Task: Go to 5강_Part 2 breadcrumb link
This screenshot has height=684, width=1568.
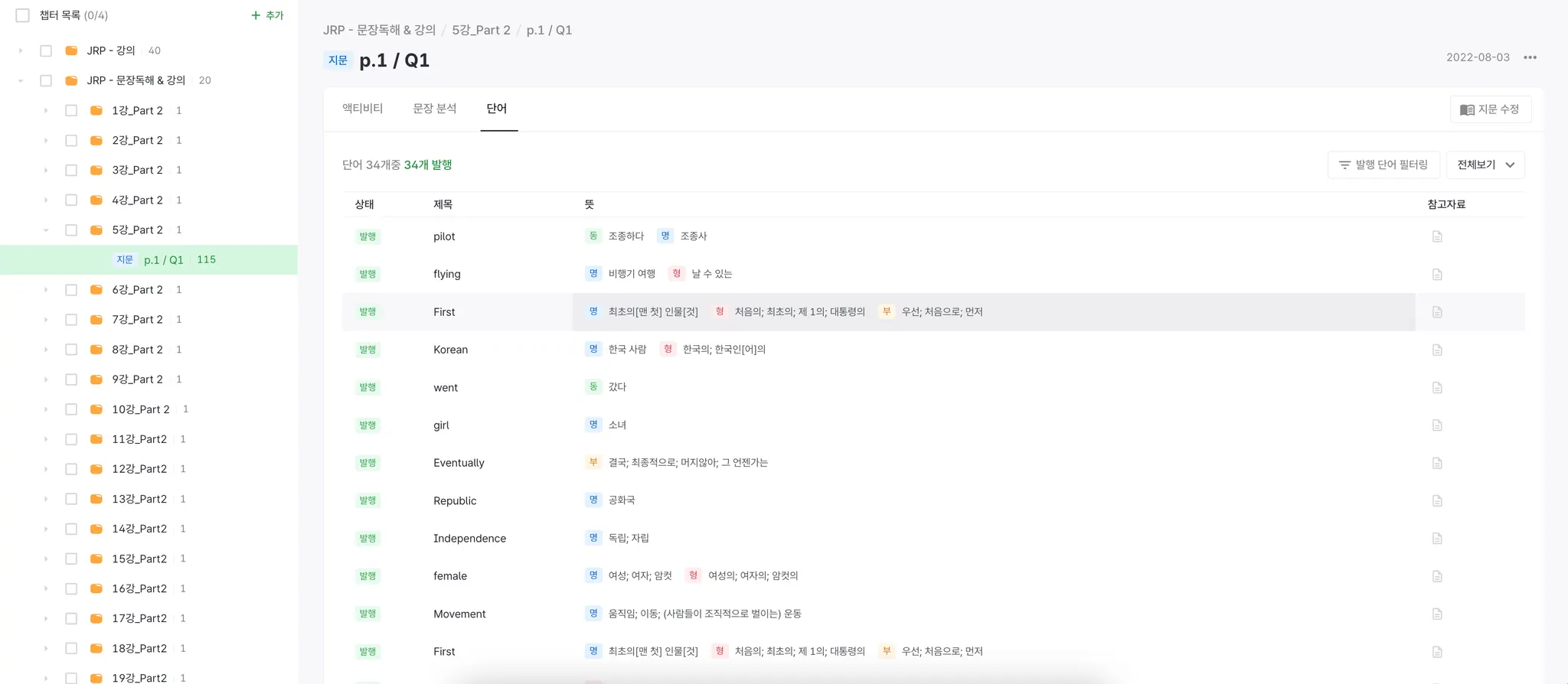Action: pos(481,30)
